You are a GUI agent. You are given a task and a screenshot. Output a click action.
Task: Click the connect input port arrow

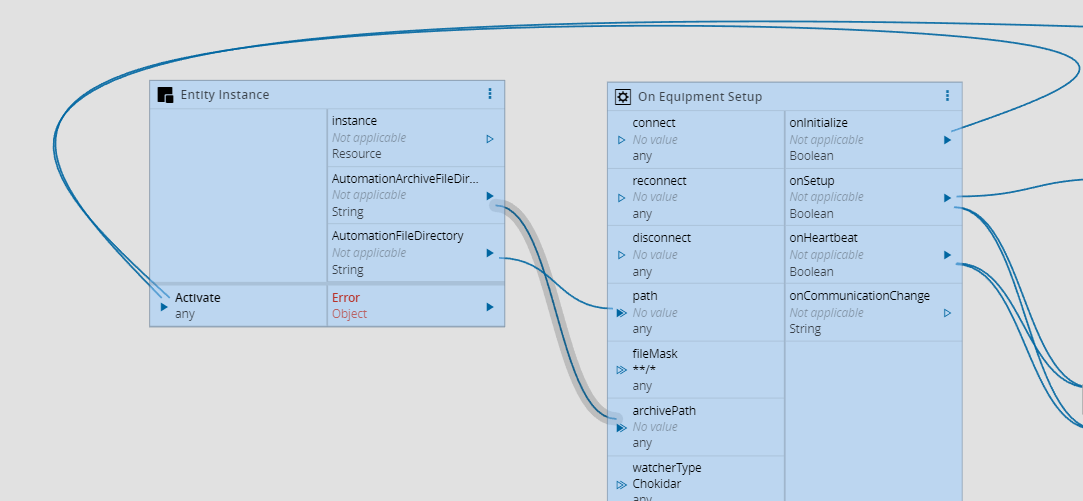pyautogui.click(x=621, y=140)
